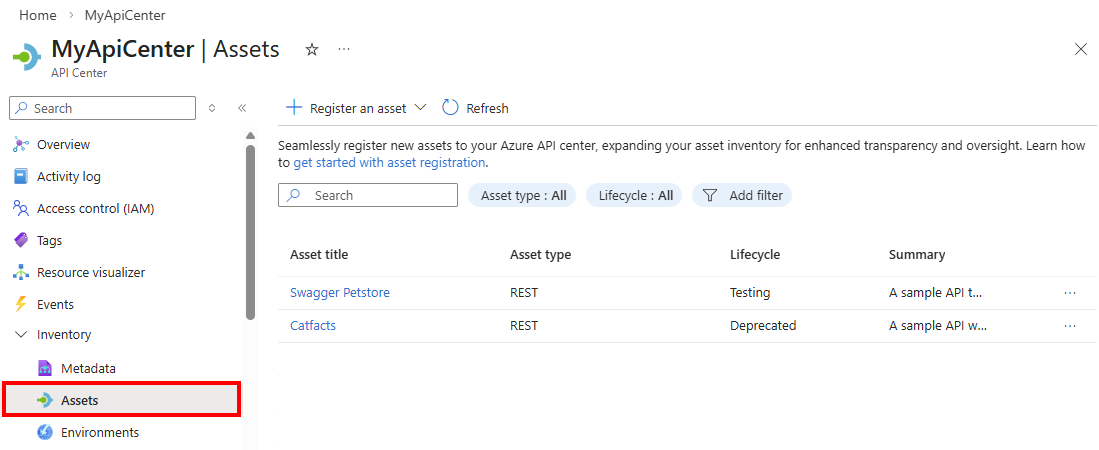
Task: Click the favorite star icon beside Assets title
Action: coord(312,49)
